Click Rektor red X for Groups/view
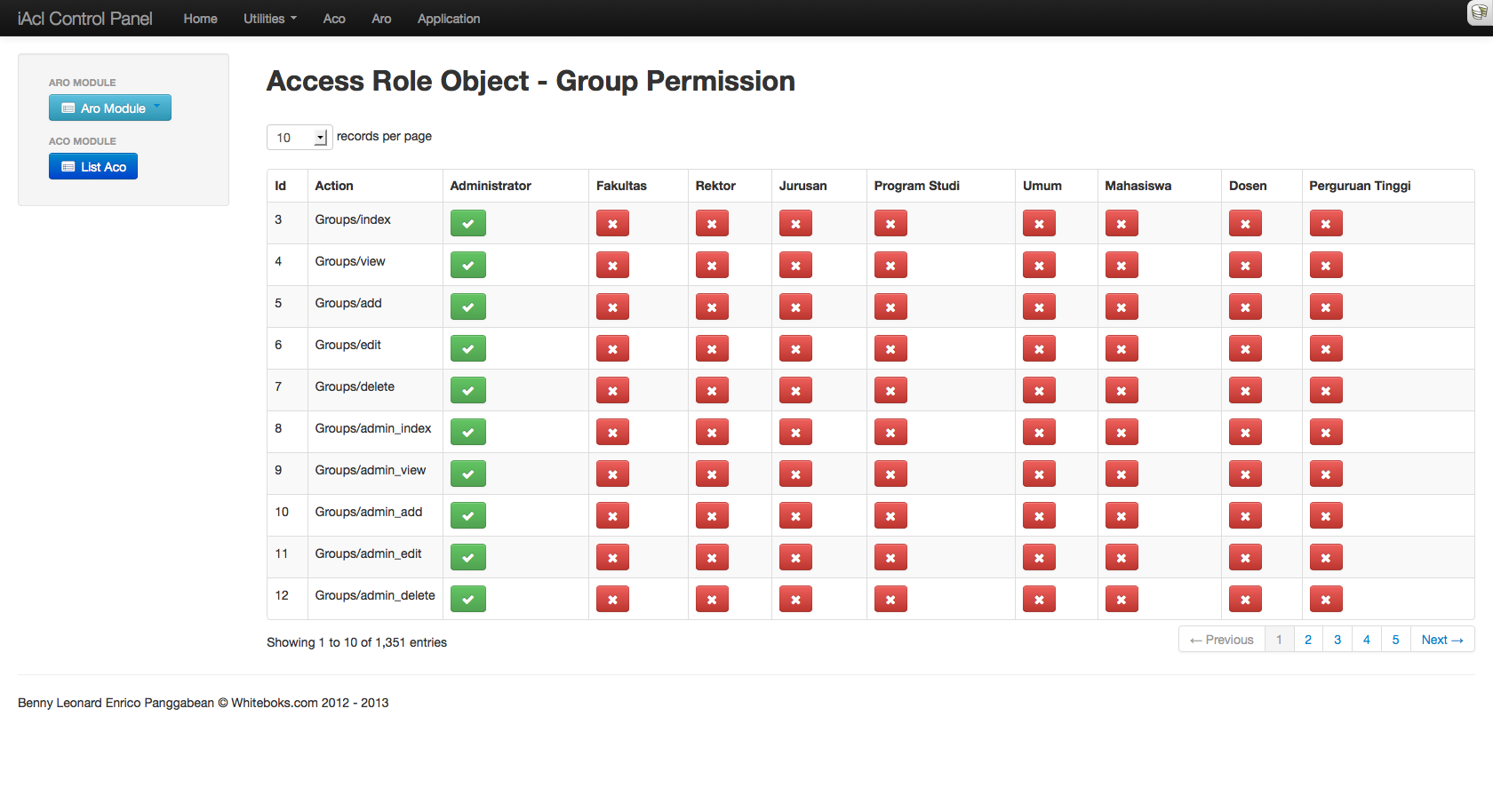This screenshot has height=812, width=1493. pyautogui.click(x=712, y=265)
